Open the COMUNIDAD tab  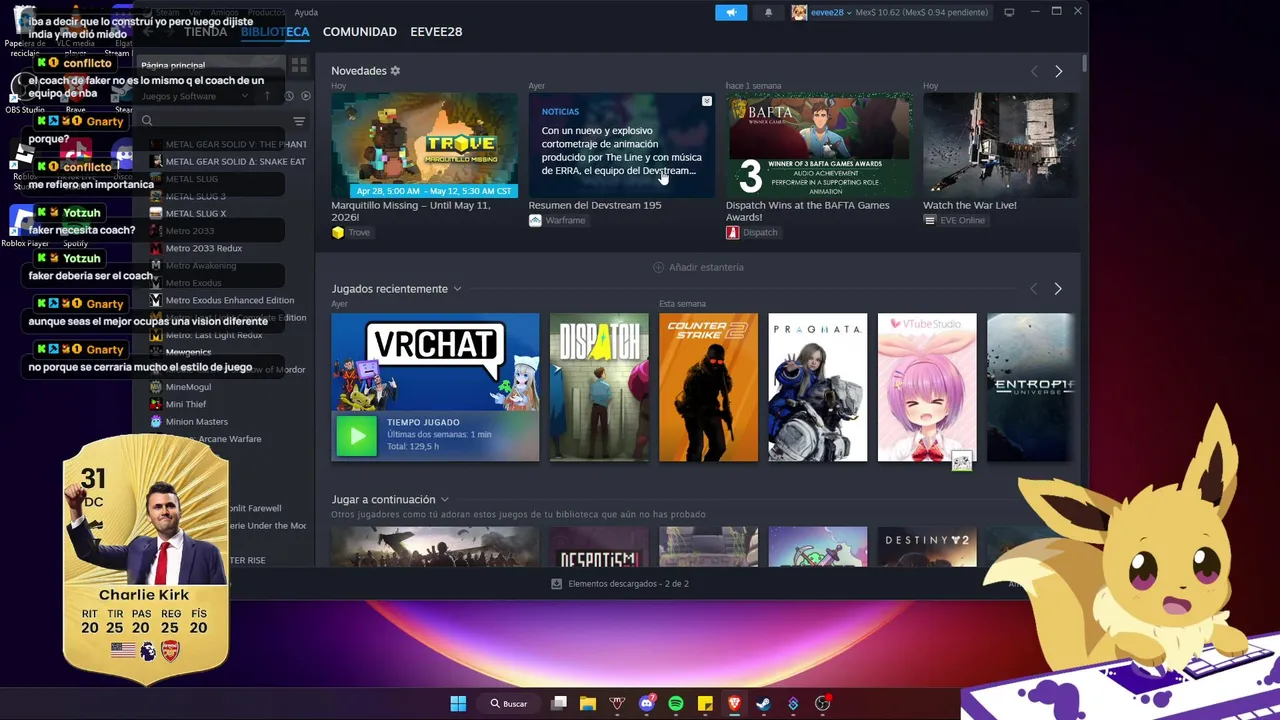click(x=360, y=32)
